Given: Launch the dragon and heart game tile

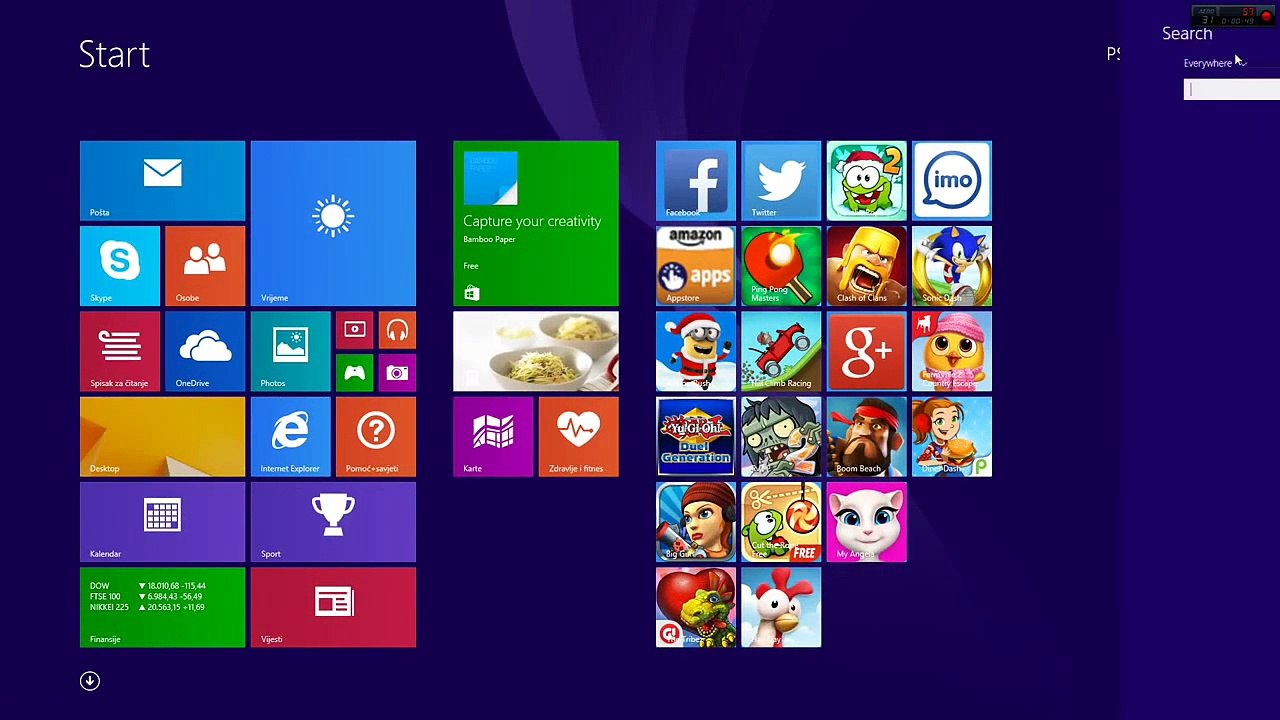Looking at the screenshot, I should (696, 607).
